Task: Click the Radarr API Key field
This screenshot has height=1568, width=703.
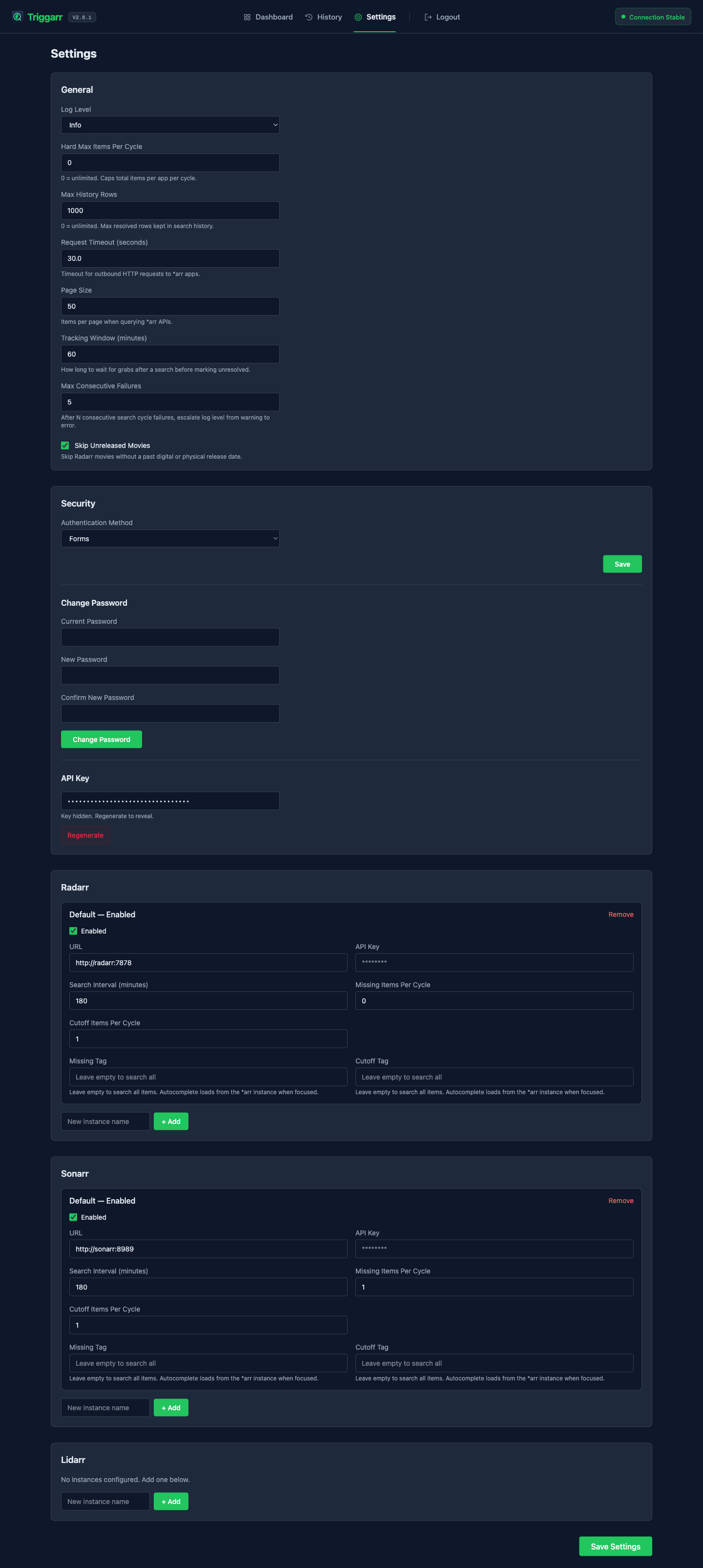Action: [495, 962]
